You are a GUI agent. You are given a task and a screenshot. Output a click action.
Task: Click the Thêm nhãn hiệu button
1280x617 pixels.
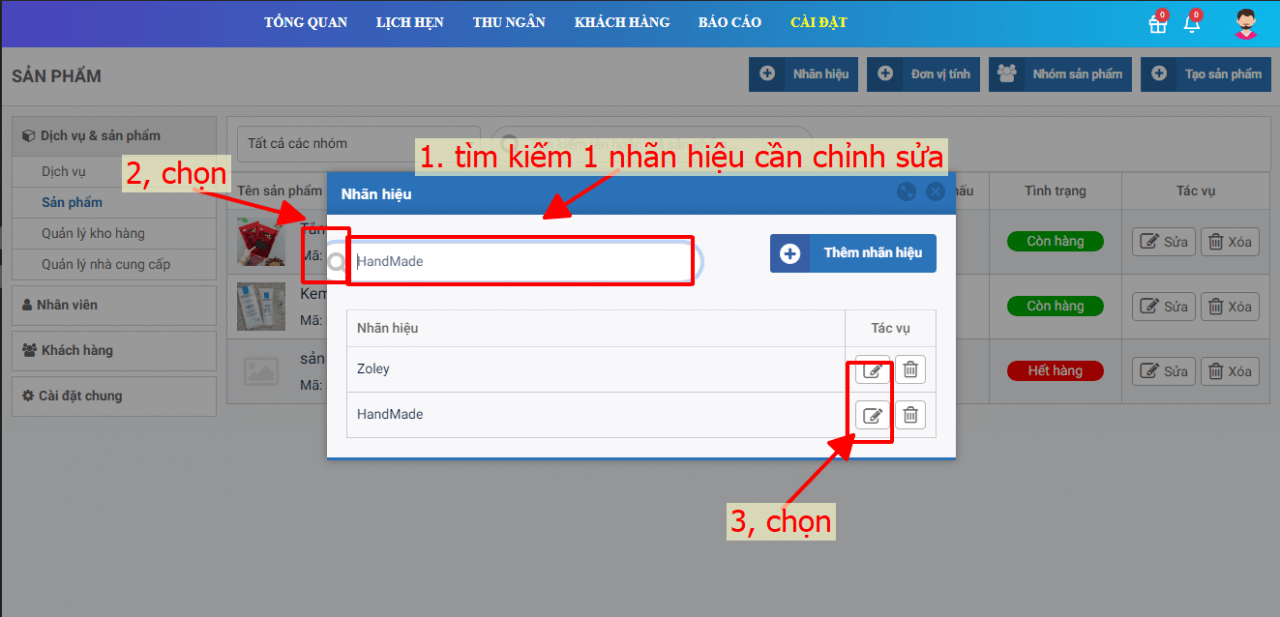853,254
